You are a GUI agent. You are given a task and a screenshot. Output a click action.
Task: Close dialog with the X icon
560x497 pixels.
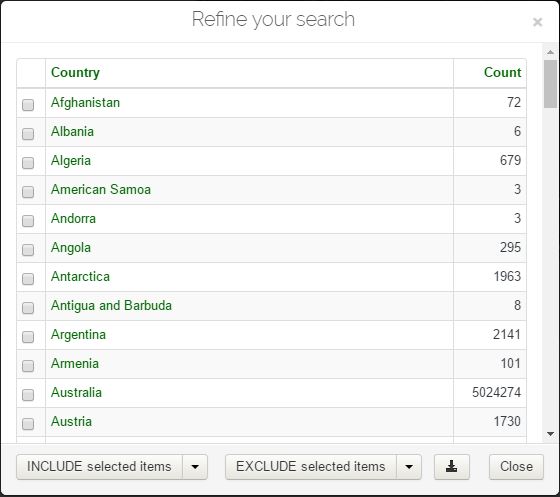pos(537,22)
